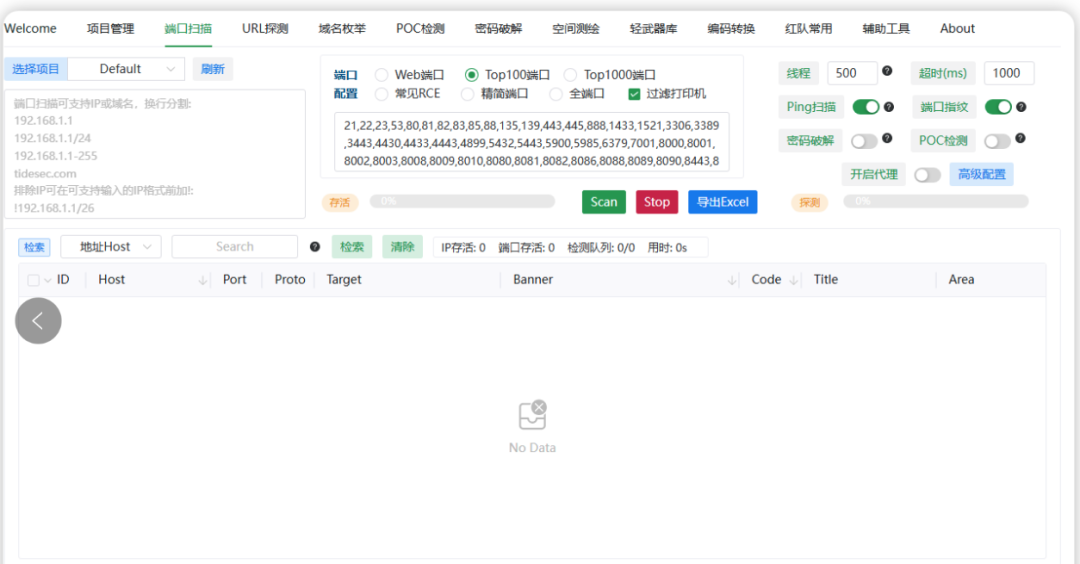Enable the 开启代理 toggle

pos(927,175)
